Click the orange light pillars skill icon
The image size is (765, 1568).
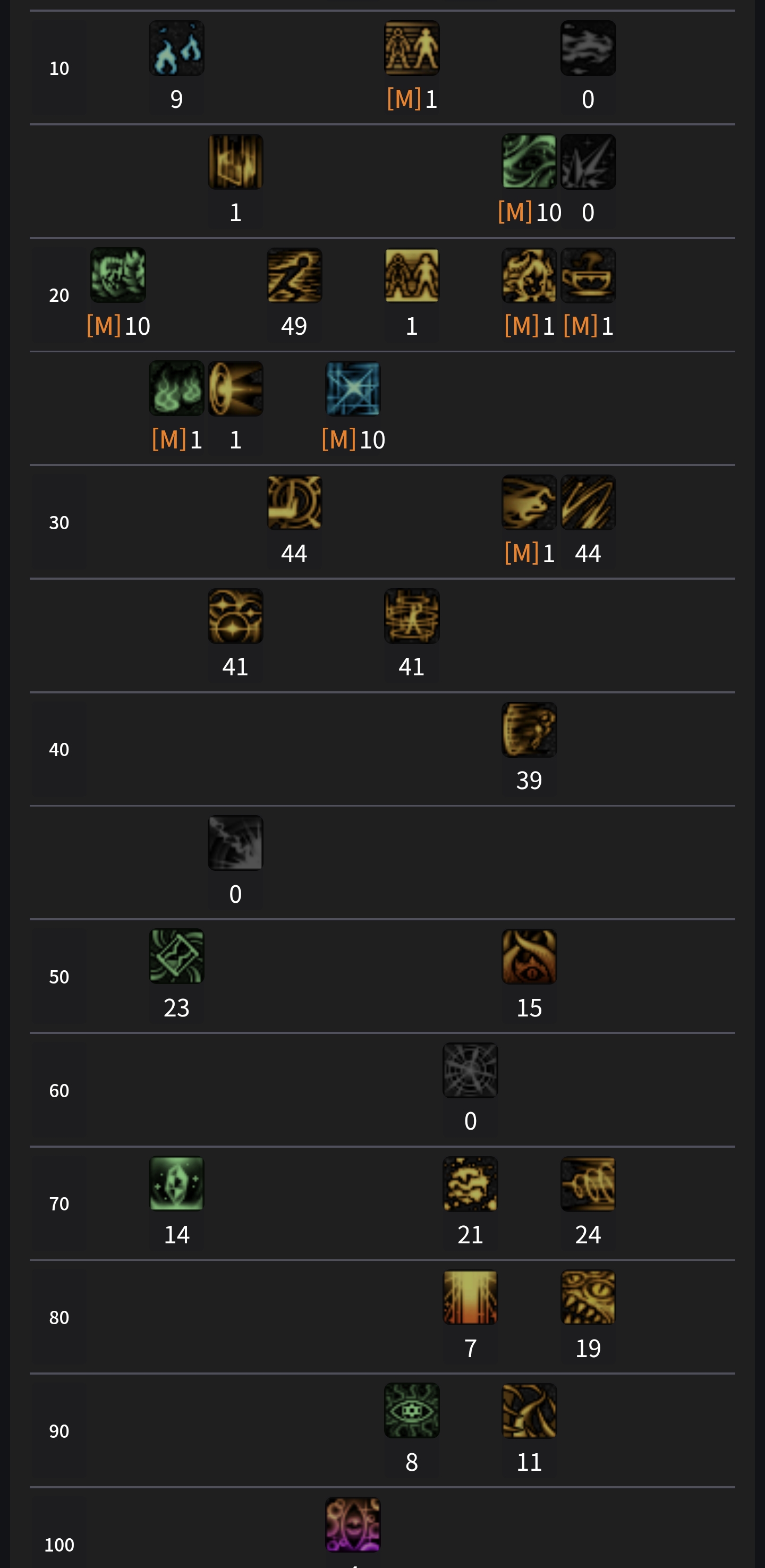coord(471,1297)
